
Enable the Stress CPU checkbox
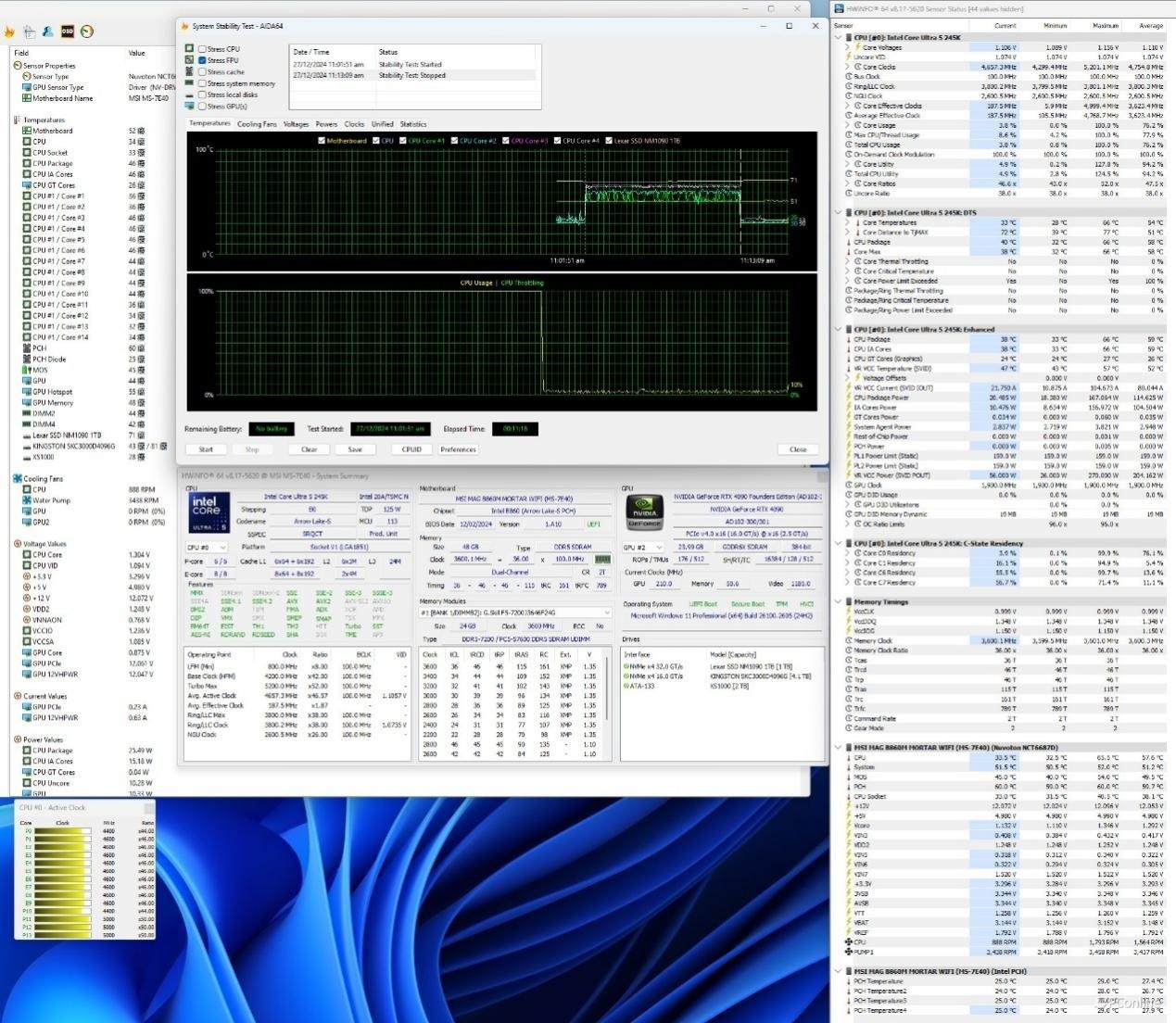pyautogui.click(x=202, y=49)
